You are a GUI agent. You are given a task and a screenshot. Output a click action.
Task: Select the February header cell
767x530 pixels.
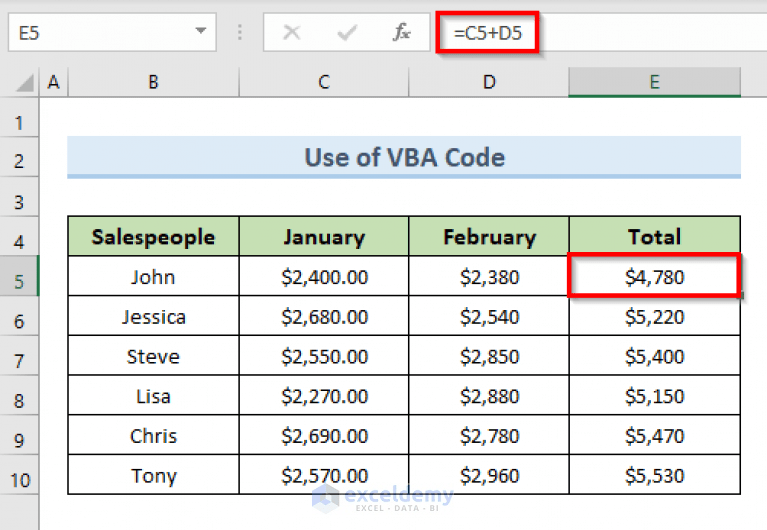pyautogui.click(x=489, y=236)
